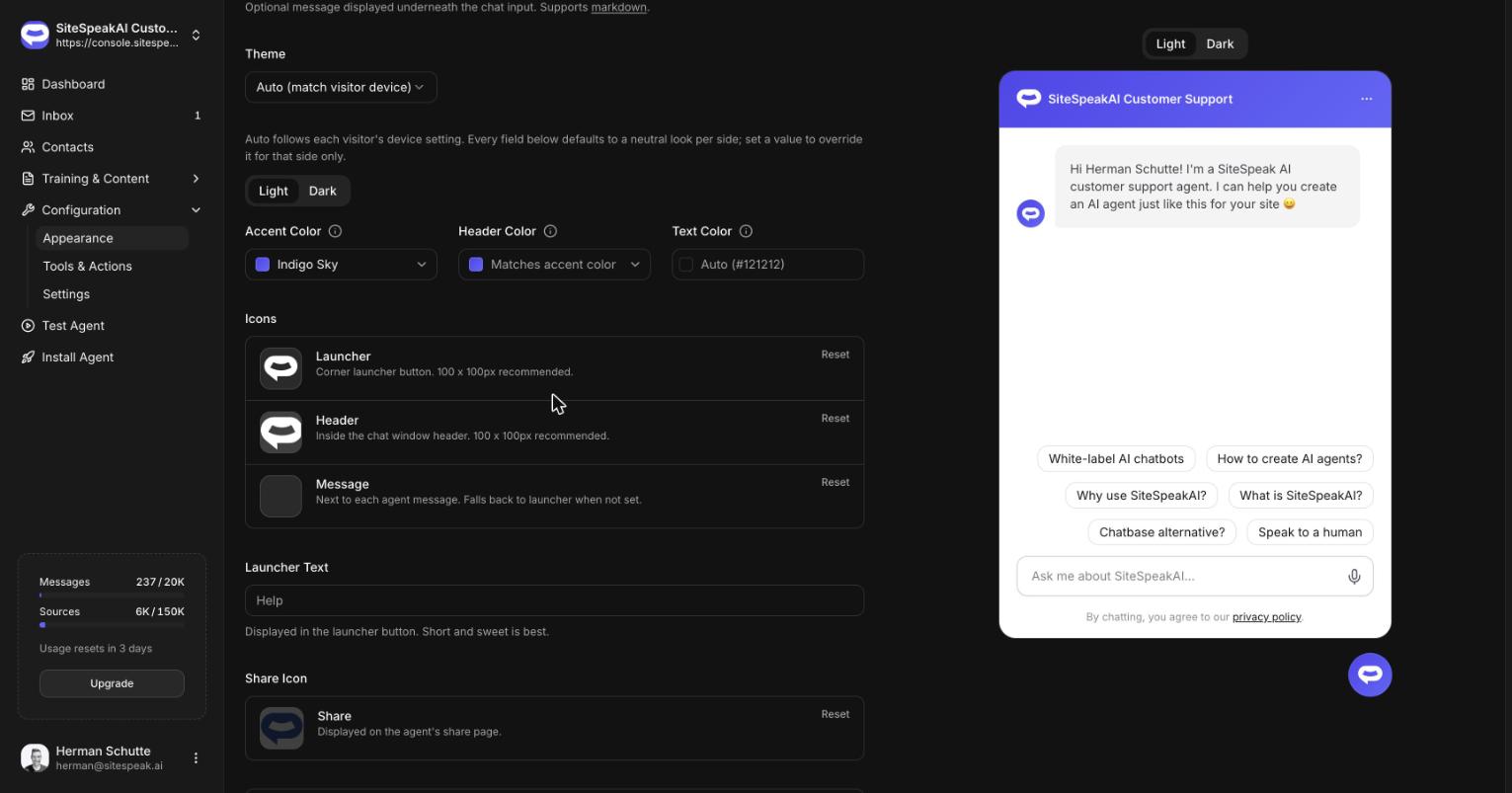Select 'Why use SiteSpeakAI?' suggestion
Image resolution: width=1512 pixels, height=793 pixels.
point(1142,496)
